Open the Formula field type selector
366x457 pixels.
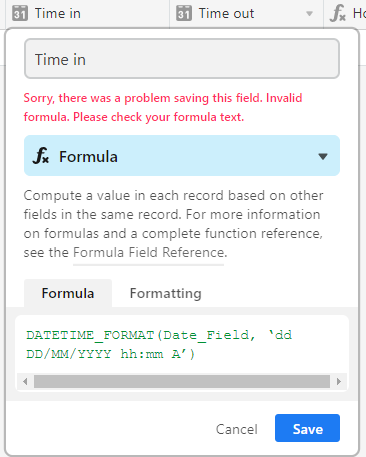pyautogui.click(x=182, y=156)
